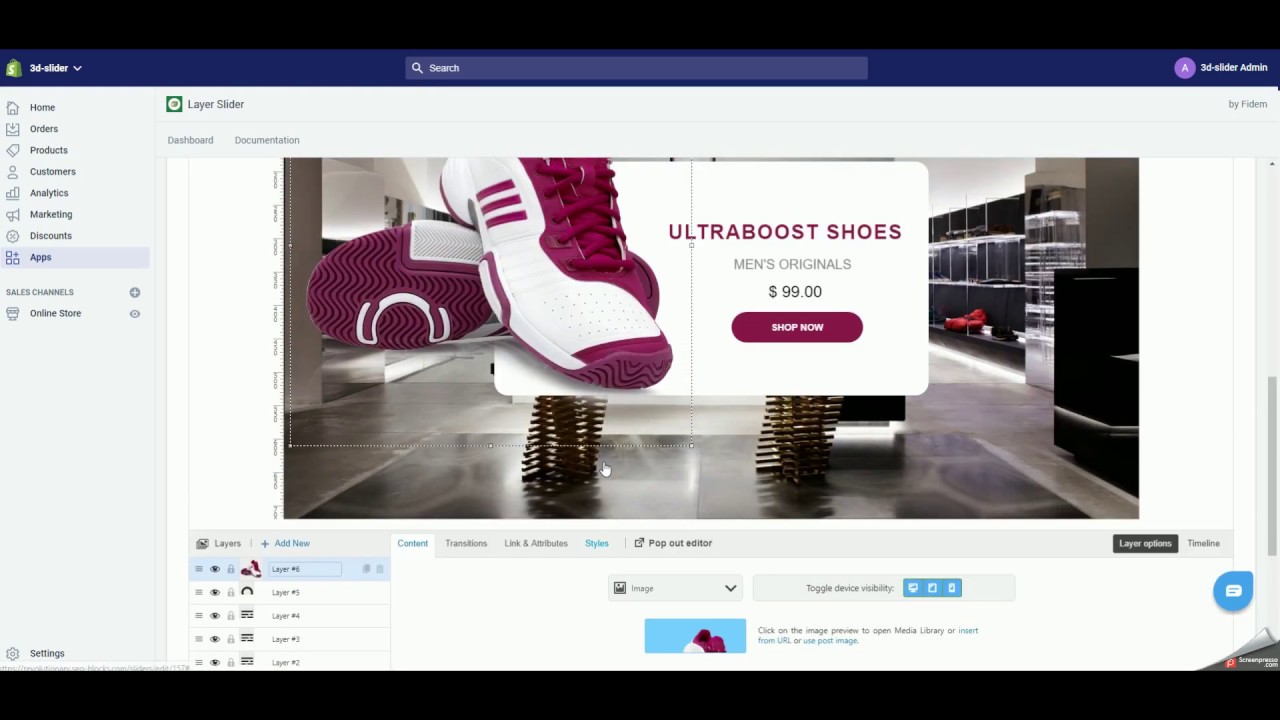Edit the Layer #6 name field
This screenshot has width=1280, height=720.
tap(305, 569)
